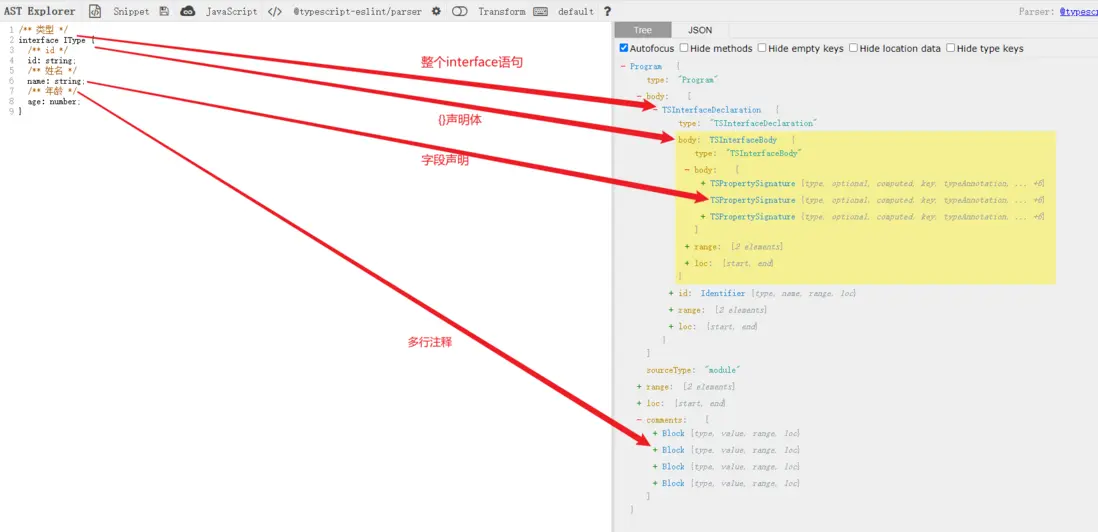Image resolution: width=1098 pixels, height=532 pixels.
Task: Place cursor on 'id: string;' line
Action: 51,61
